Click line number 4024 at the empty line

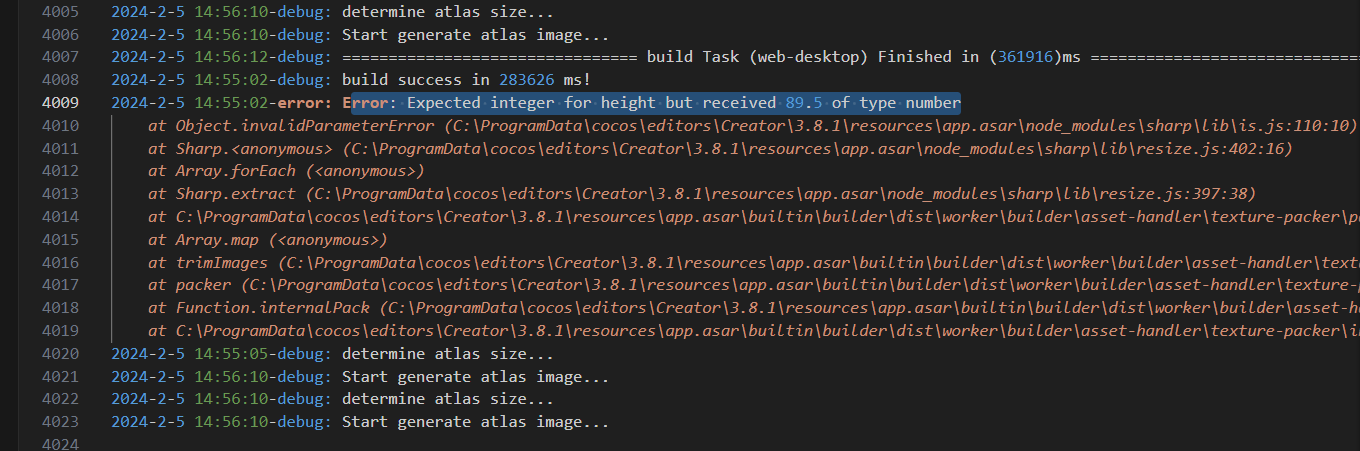[x=62, y=444]
